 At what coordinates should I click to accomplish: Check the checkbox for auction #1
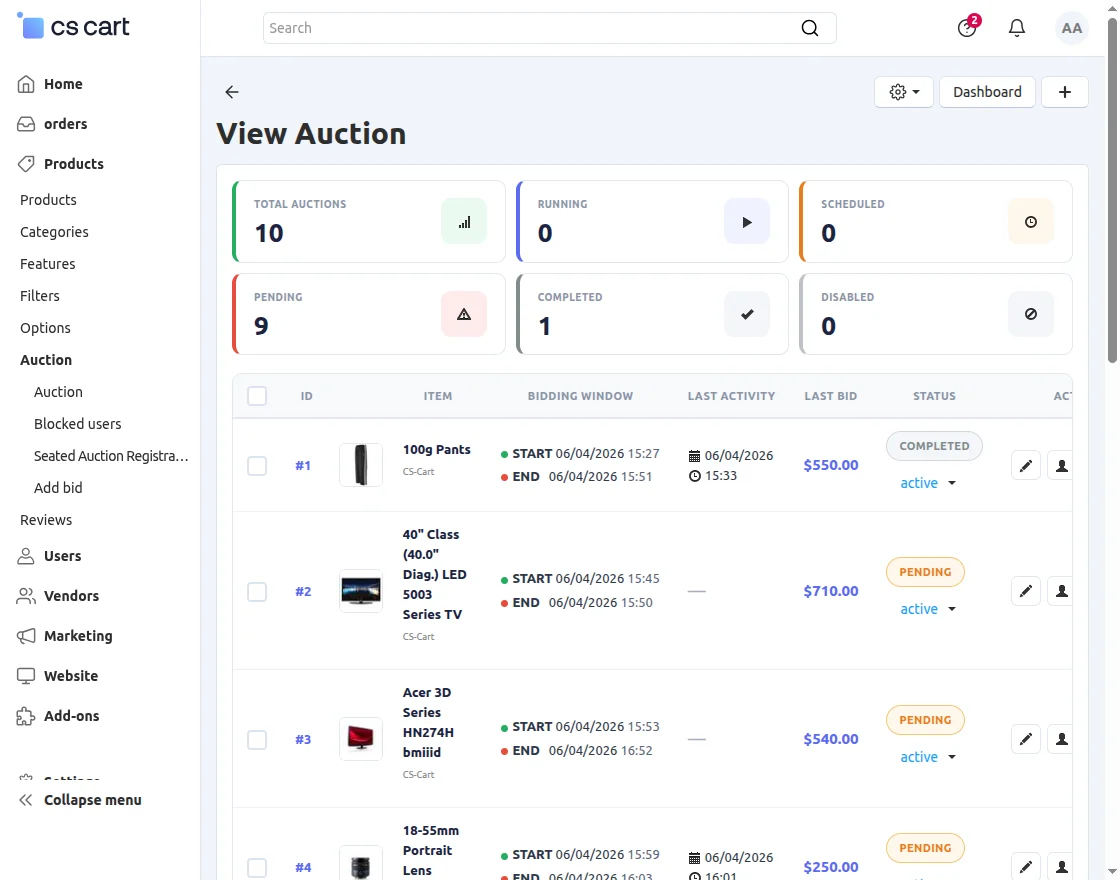click(x=257, y=466)
